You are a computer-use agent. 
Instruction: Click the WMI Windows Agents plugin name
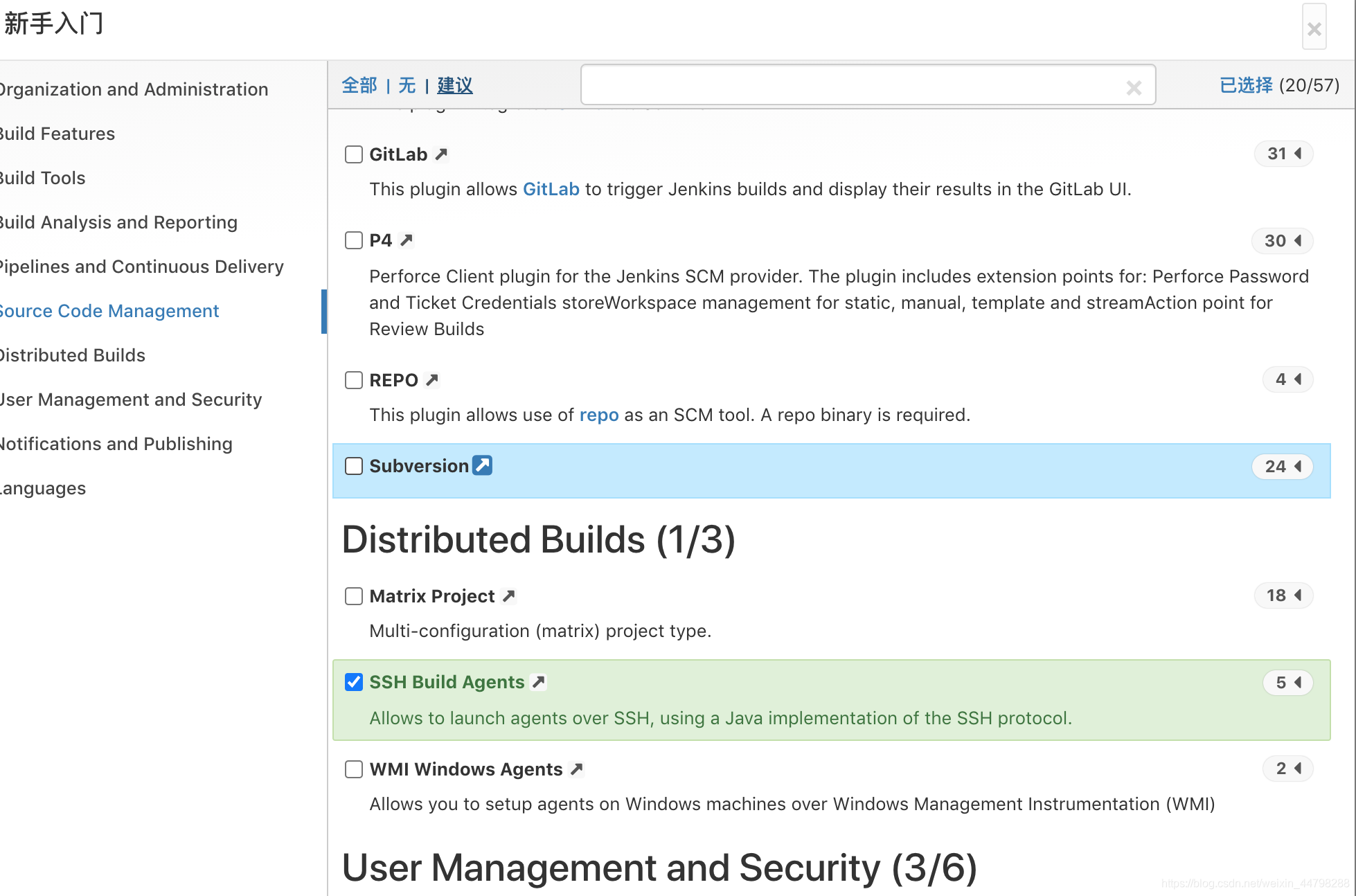466,769
